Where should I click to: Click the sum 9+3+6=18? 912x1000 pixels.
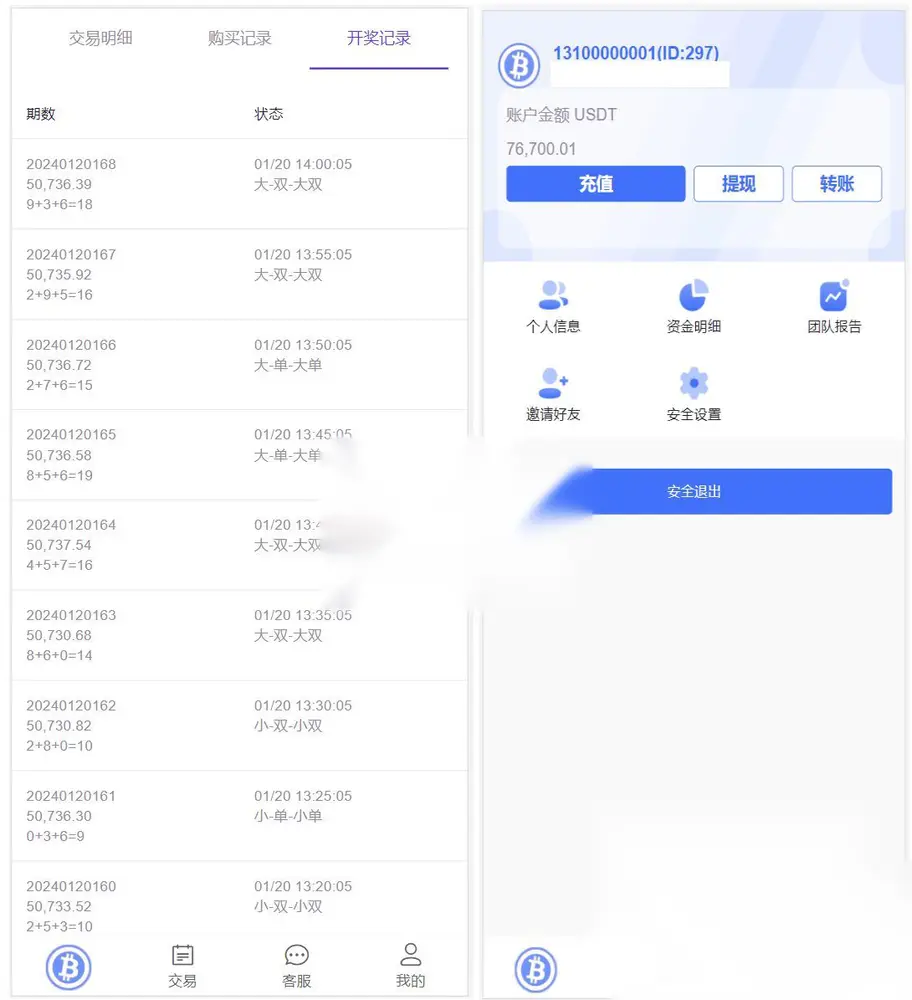tap(59, 204)
